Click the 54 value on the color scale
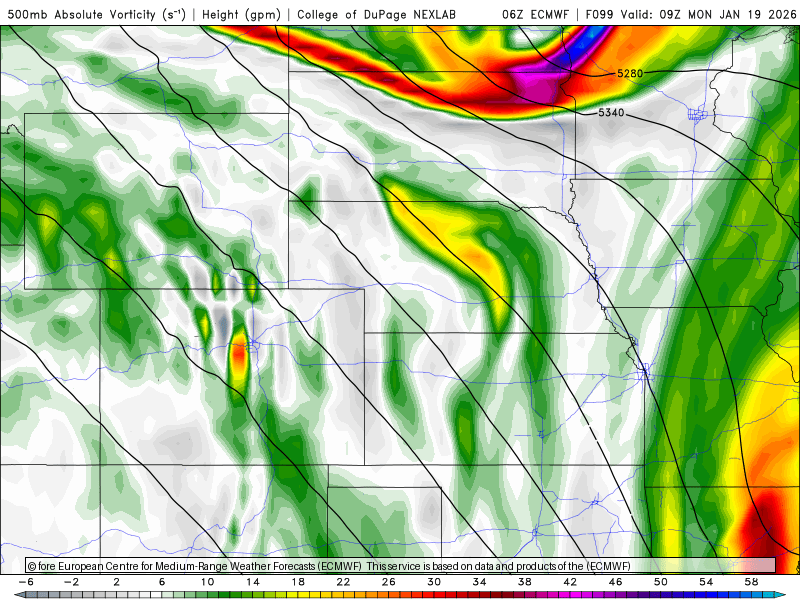This screenshot has height=600, width=800. pyautogui.click(x=706, y=582)
